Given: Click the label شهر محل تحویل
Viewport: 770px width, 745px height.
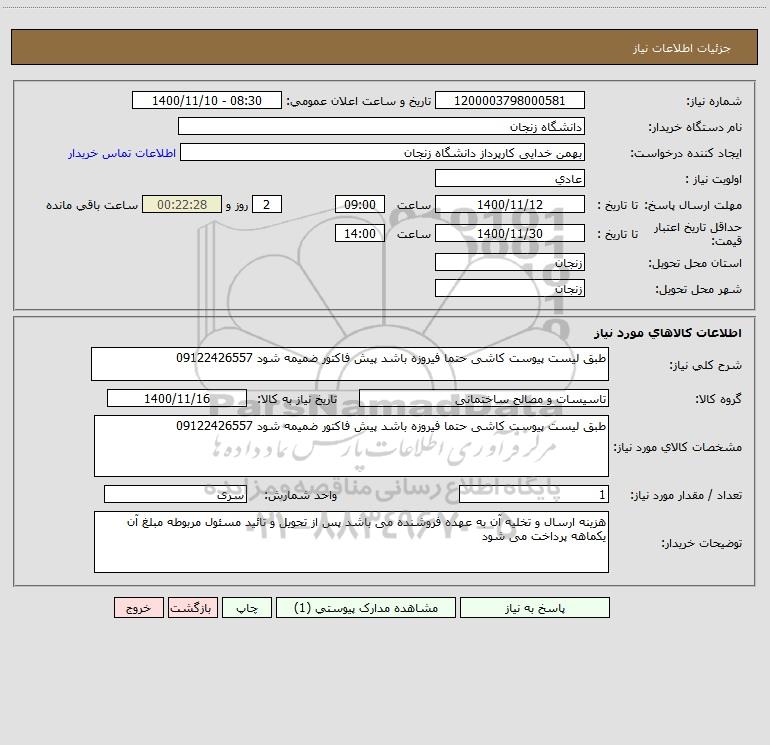Looking at the screenshot, I should (x=699, y=289).
